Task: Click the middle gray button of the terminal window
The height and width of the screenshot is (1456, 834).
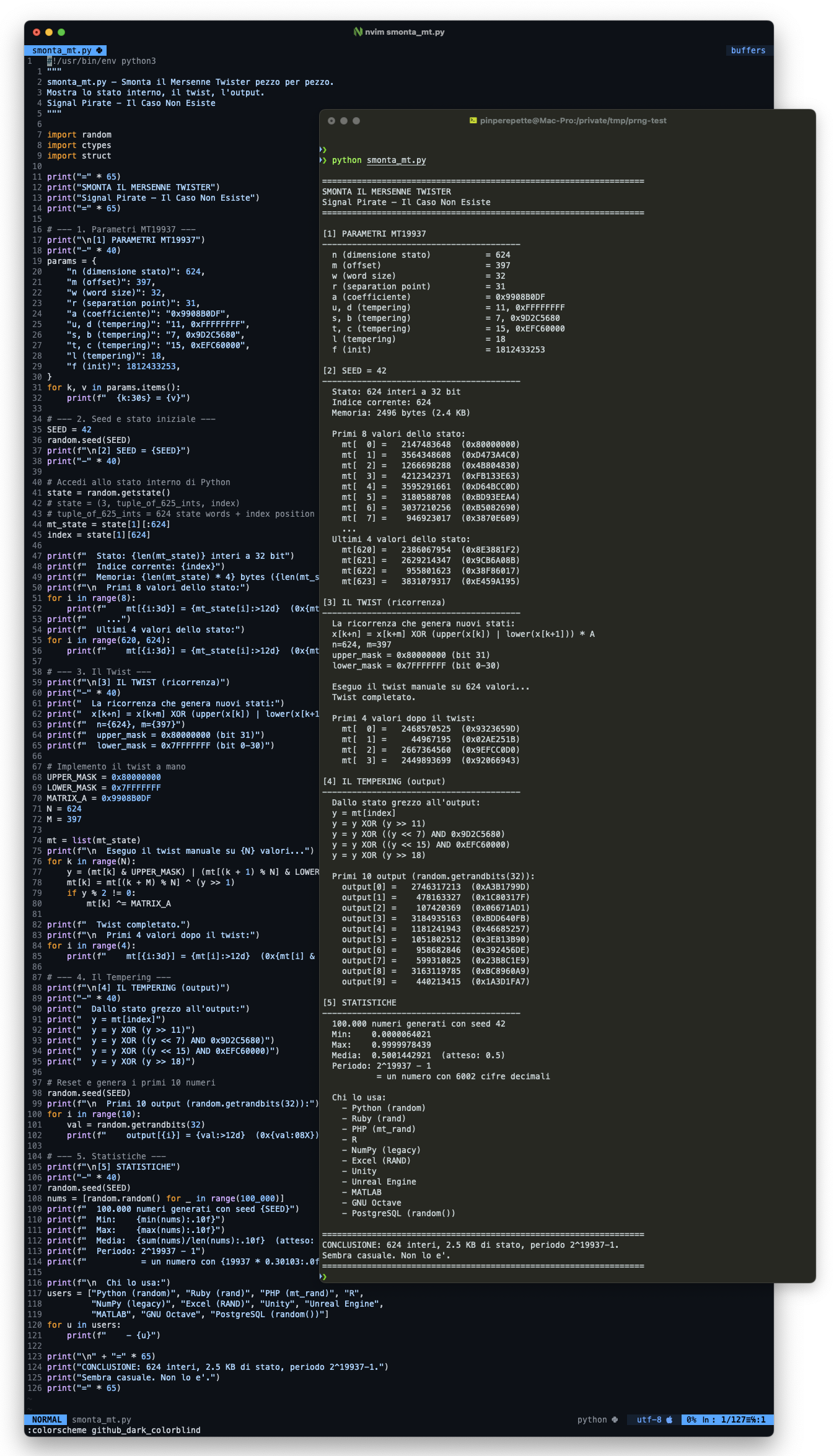Action: [344, 121]
